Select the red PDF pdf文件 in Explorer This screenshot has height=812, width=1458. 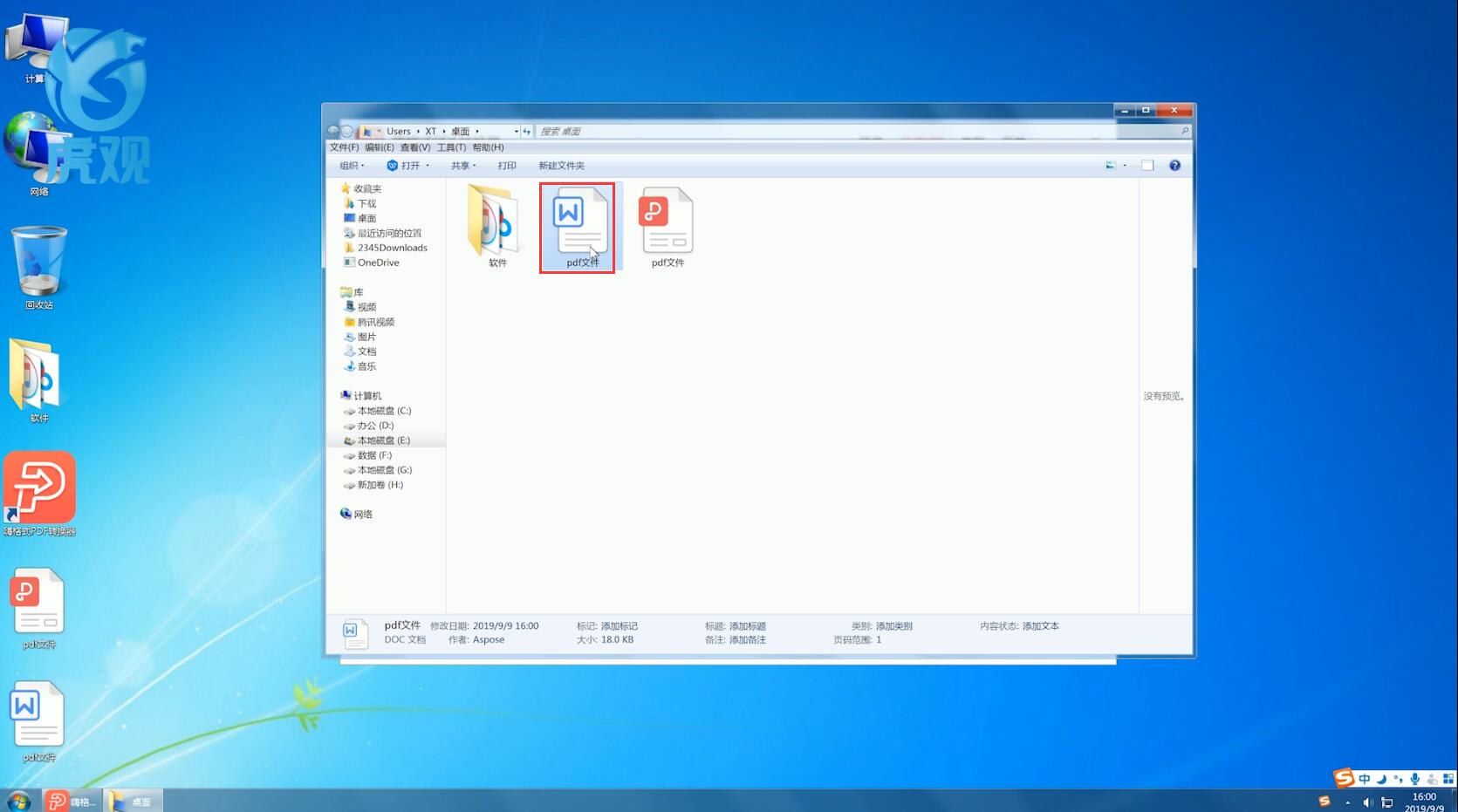coord(667,227)
